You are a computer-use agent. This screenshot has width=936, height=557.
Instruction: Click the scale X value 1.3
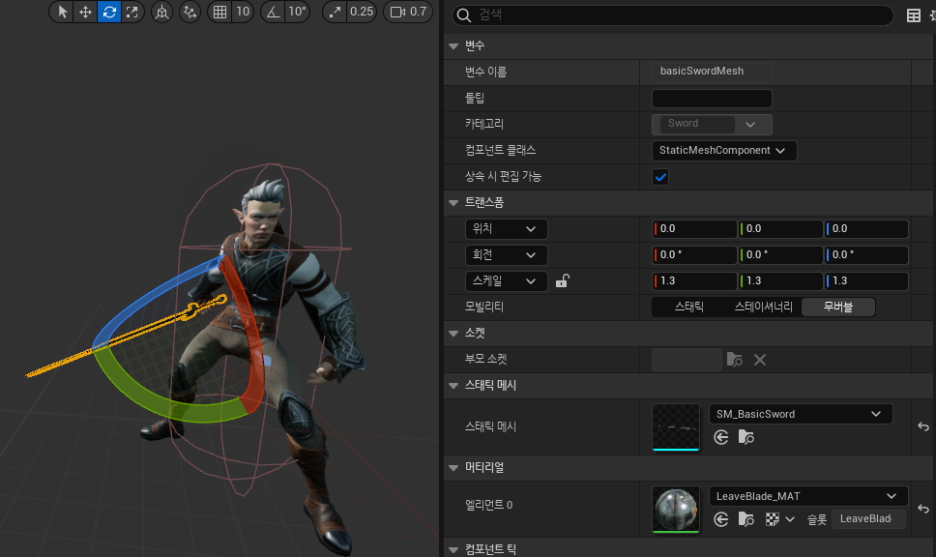[694, 281]
